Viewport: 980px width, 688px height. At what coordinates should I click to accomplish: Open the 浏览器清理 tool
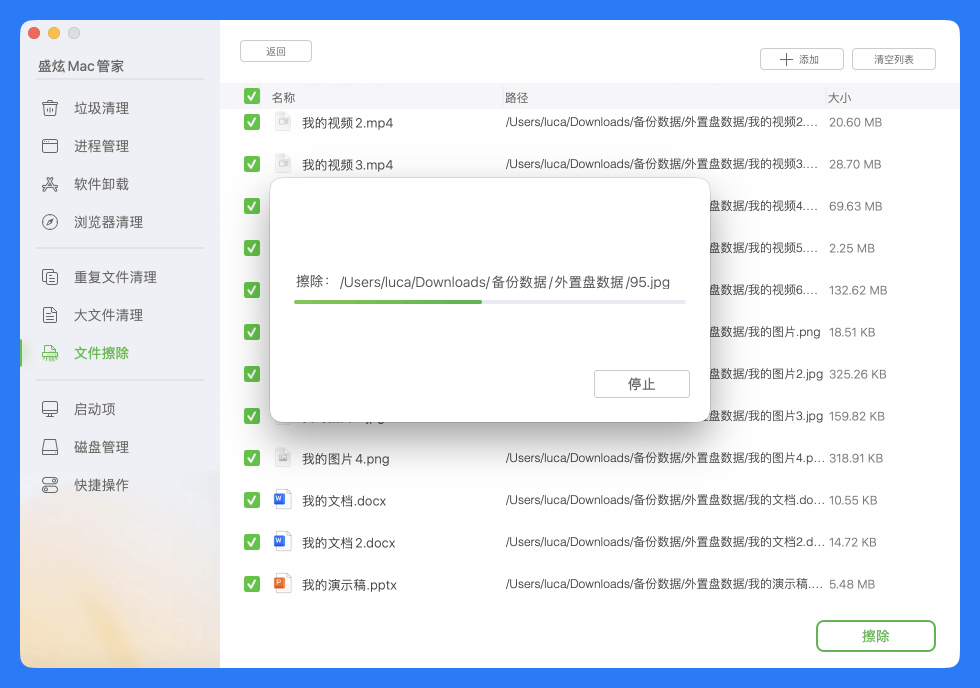(49, 222)
